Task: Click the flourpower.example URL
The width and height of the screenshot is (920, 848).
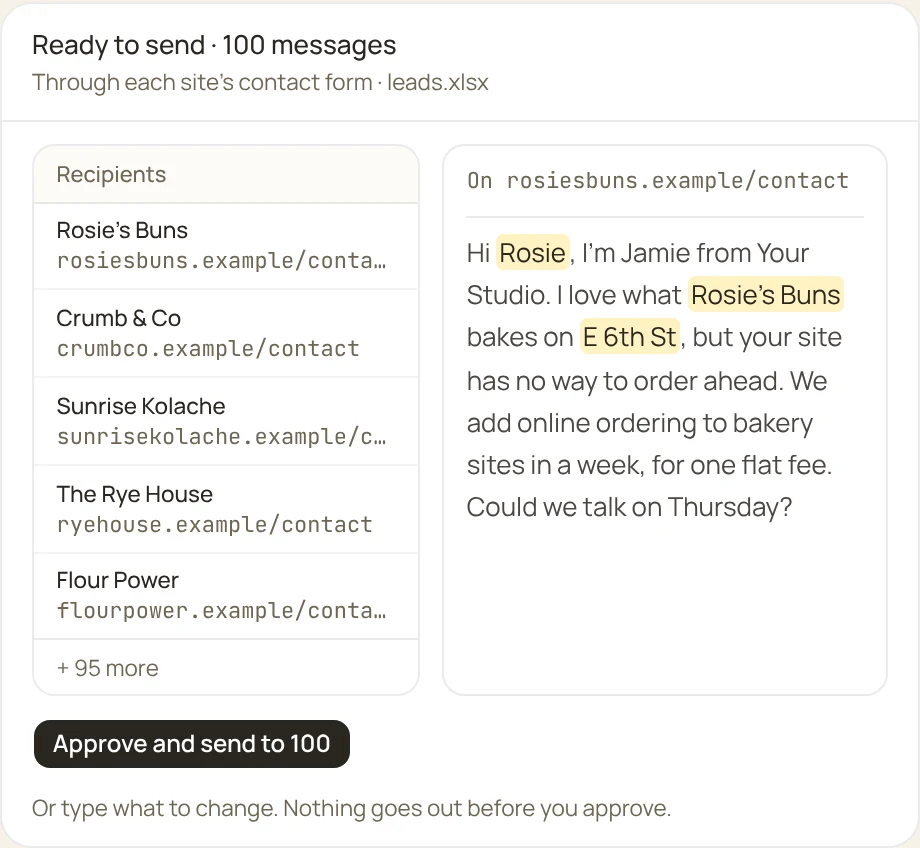Action: coord(221,611)
